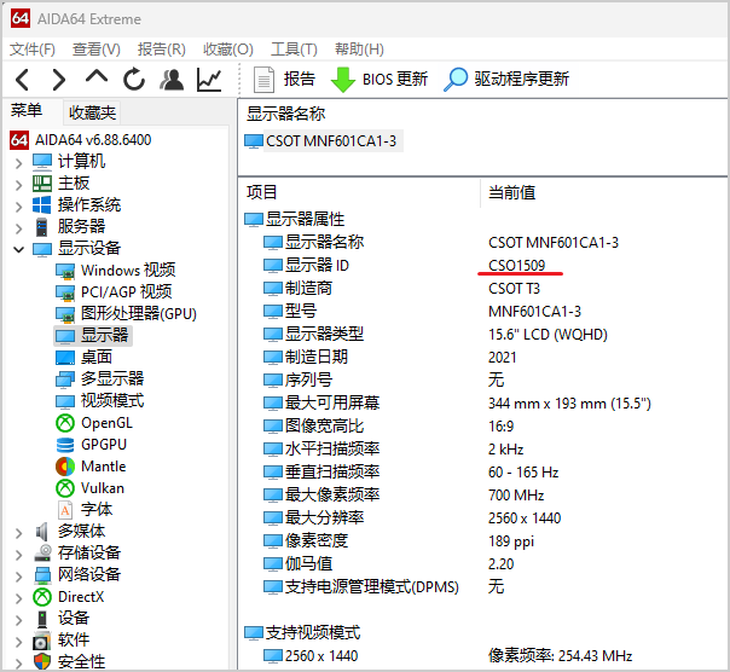The width and height of the screenshot is (730, 672).
Task: Expand the 主板 tree node
Action: (19, 185)
